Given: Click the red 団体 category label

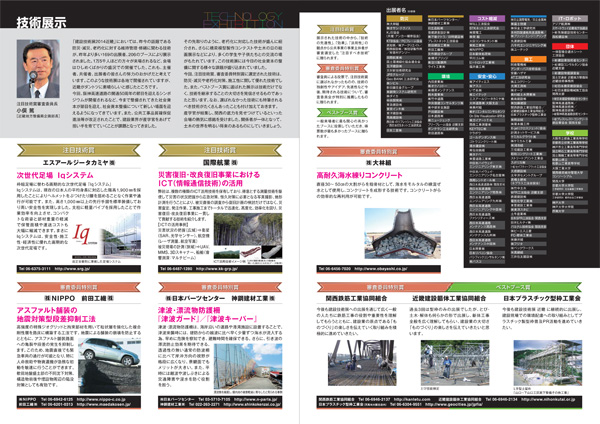Looking at the screenshot, I should tap(570, 46).
